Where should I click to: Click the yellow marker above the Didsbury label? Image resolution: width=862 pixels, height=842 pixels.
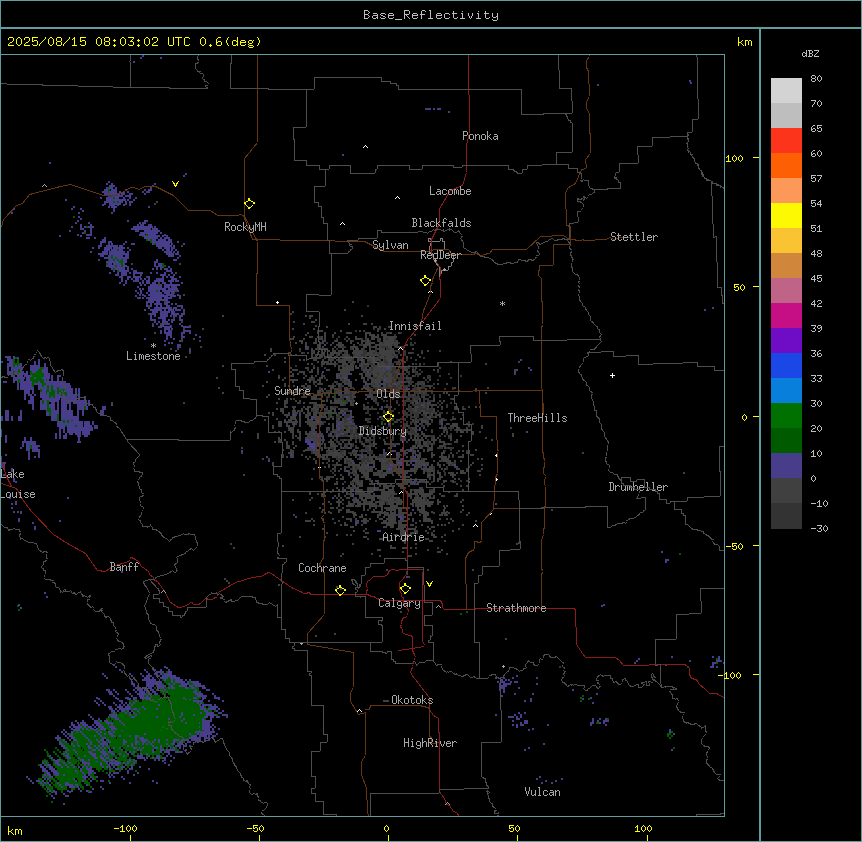(x=388, y=417)
